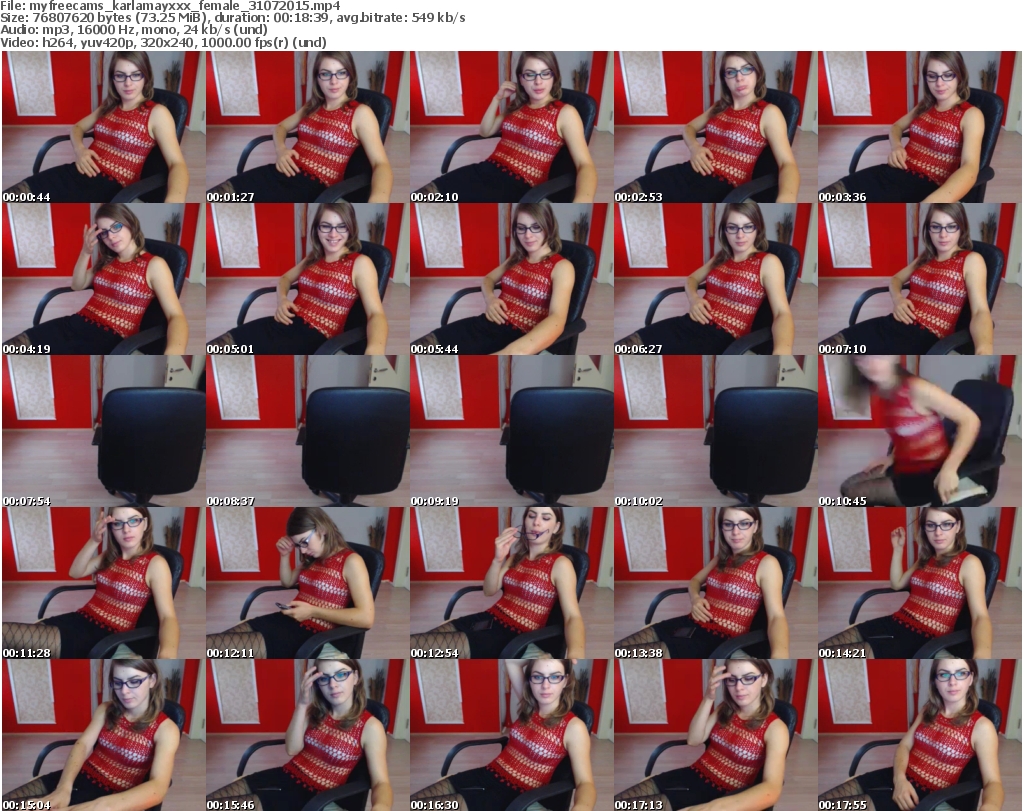Click the 'Video: h264, yuv420p' header line

click(x=163, y=43)
